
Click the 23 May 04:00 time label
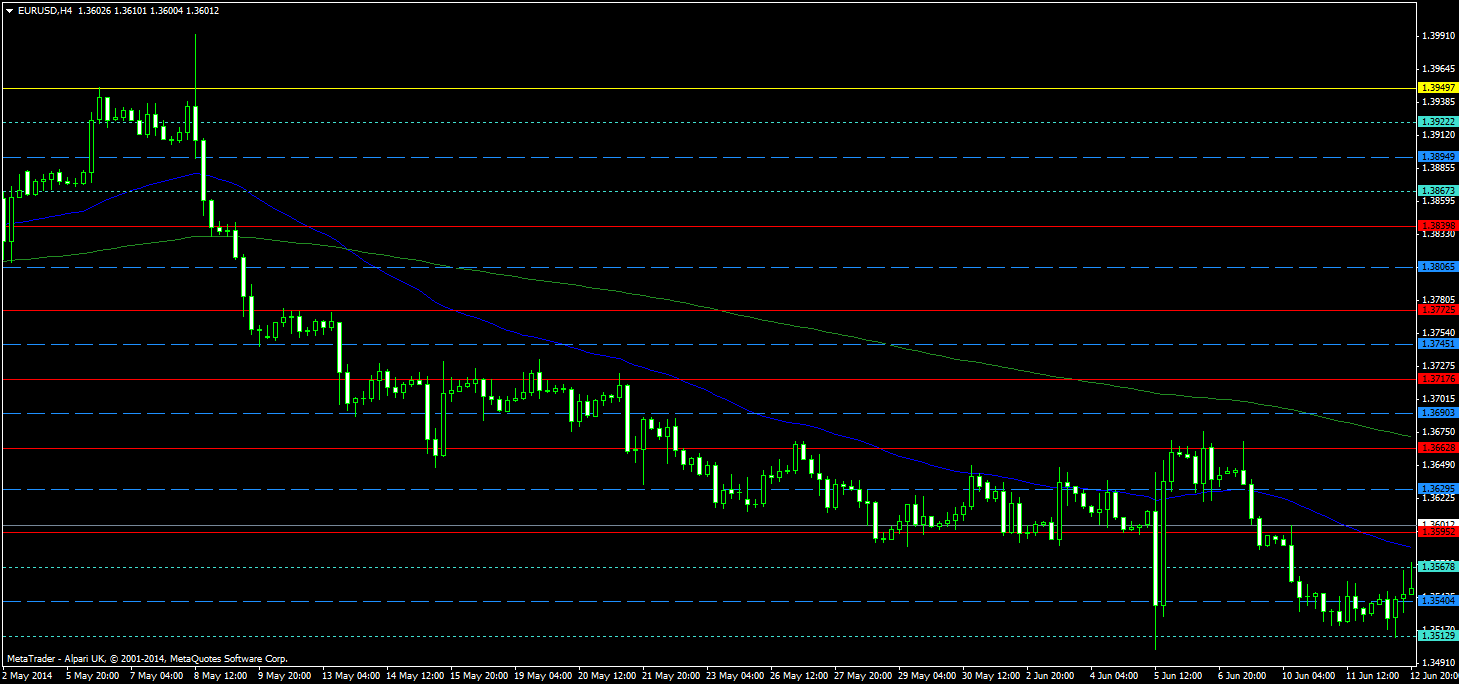(736, 676)
